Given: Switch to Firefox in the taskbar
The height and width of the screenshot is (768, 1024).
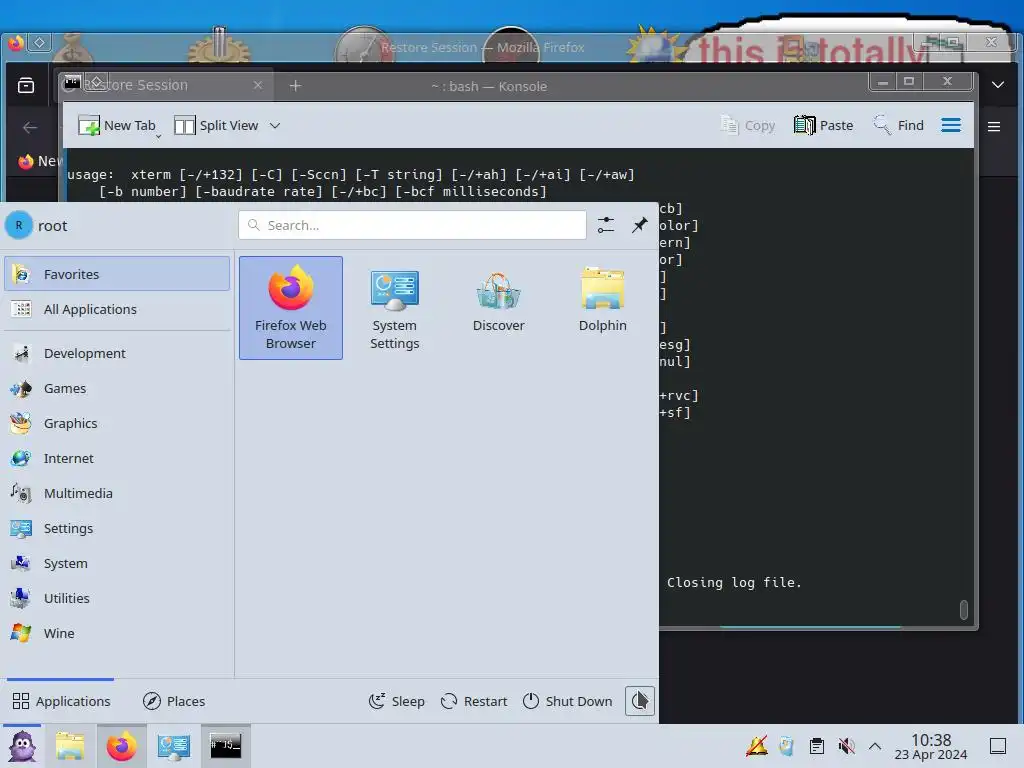Looking at the screenshot, I should pos(121,746).
